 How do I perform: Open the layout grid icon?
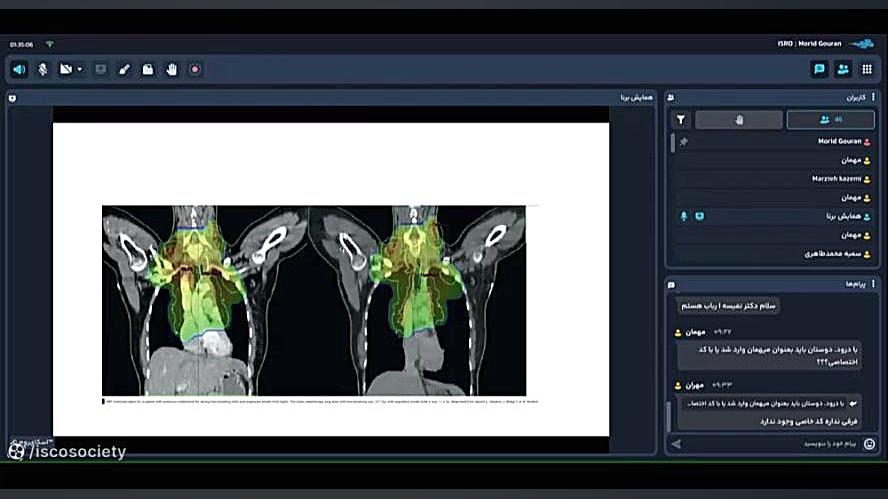(x=866, y=69)
